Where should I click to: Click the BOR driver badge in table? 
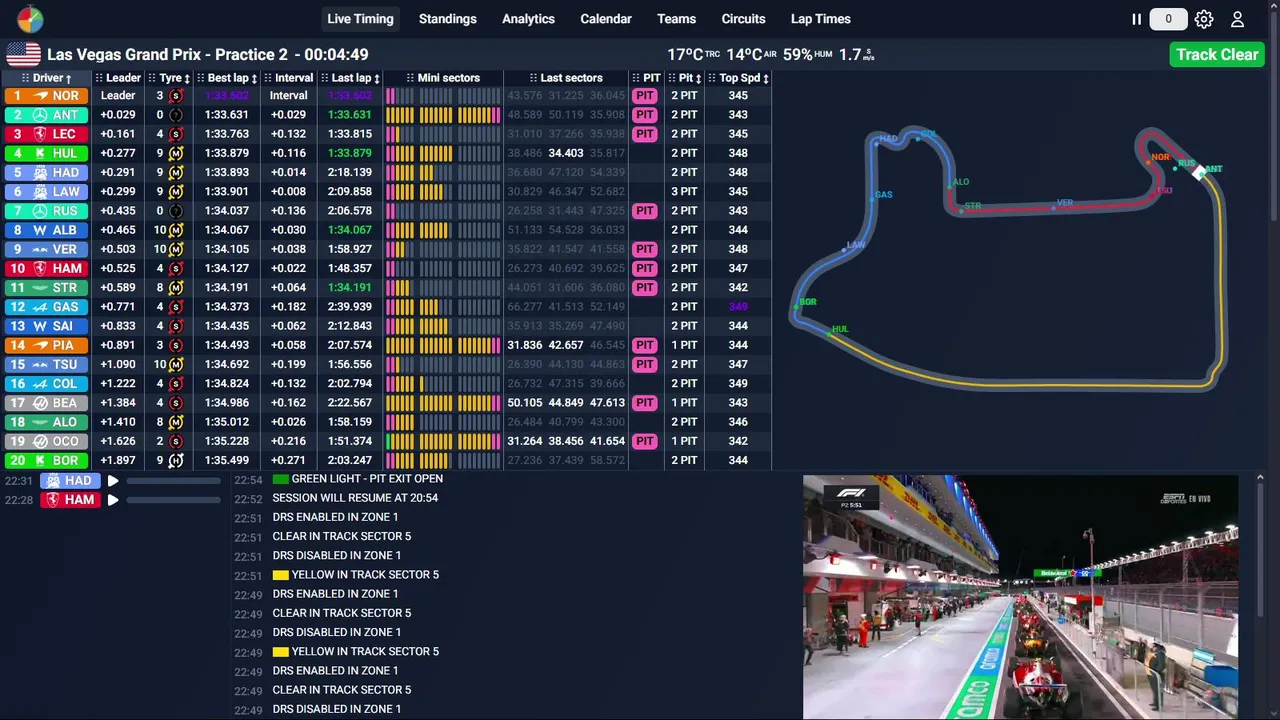(x=47, y=460)
